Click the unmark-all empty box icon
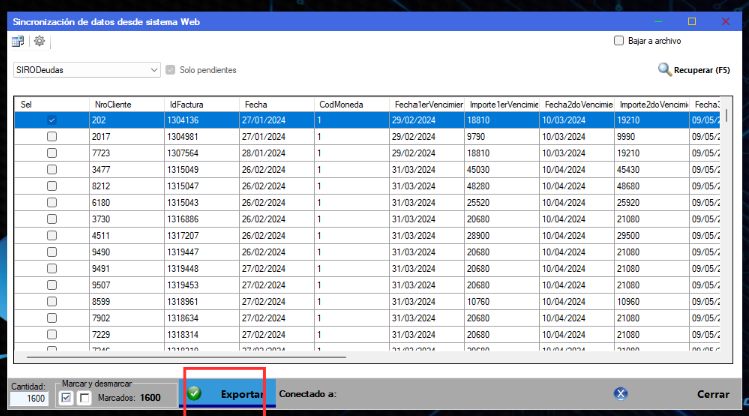Screen dimensions: 749x416 coord(84,397)
